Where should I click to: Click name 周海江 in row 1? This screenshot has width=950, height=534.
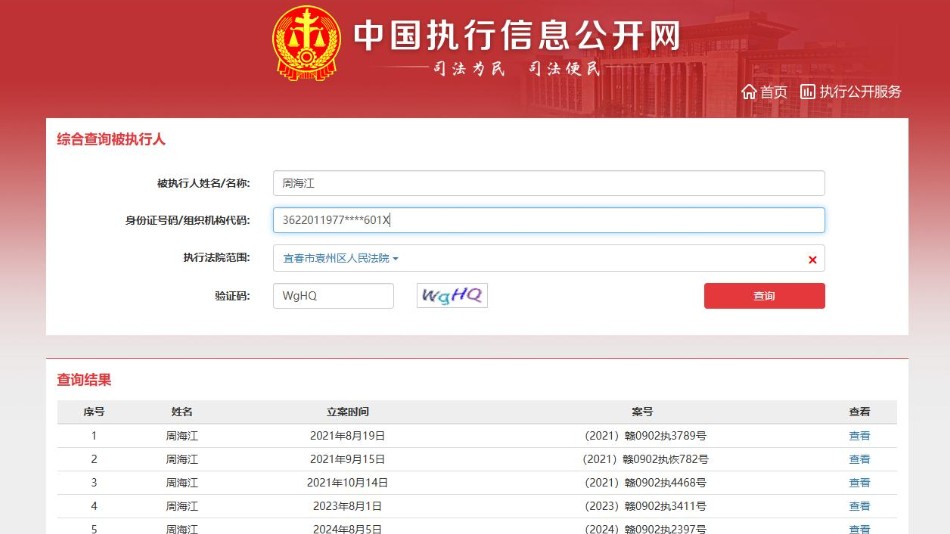(182, 435)
